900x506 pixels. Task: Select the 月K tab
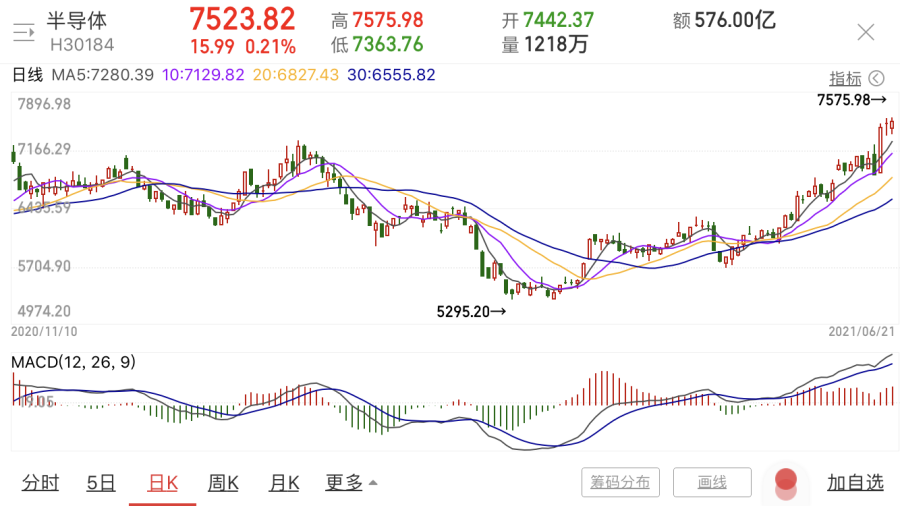pyautogui.click(x=284, y=482)
